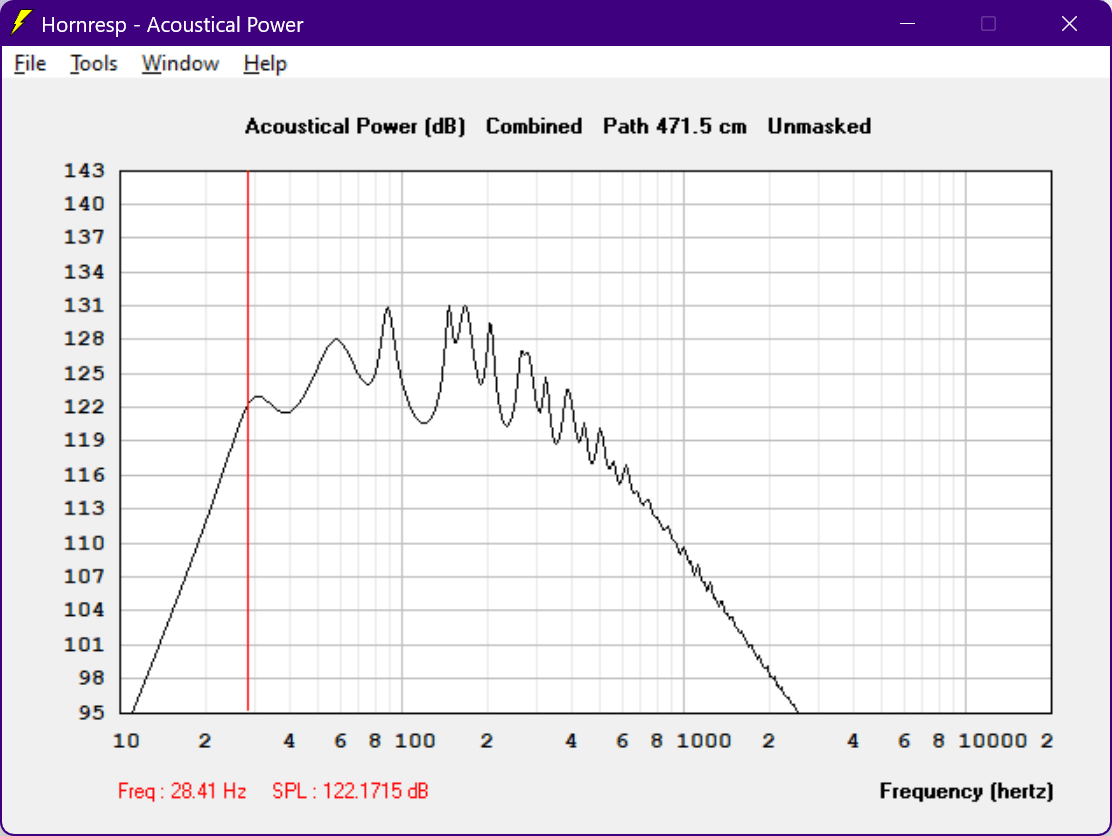Click the 104 value on dB axis

click(84, 609)
